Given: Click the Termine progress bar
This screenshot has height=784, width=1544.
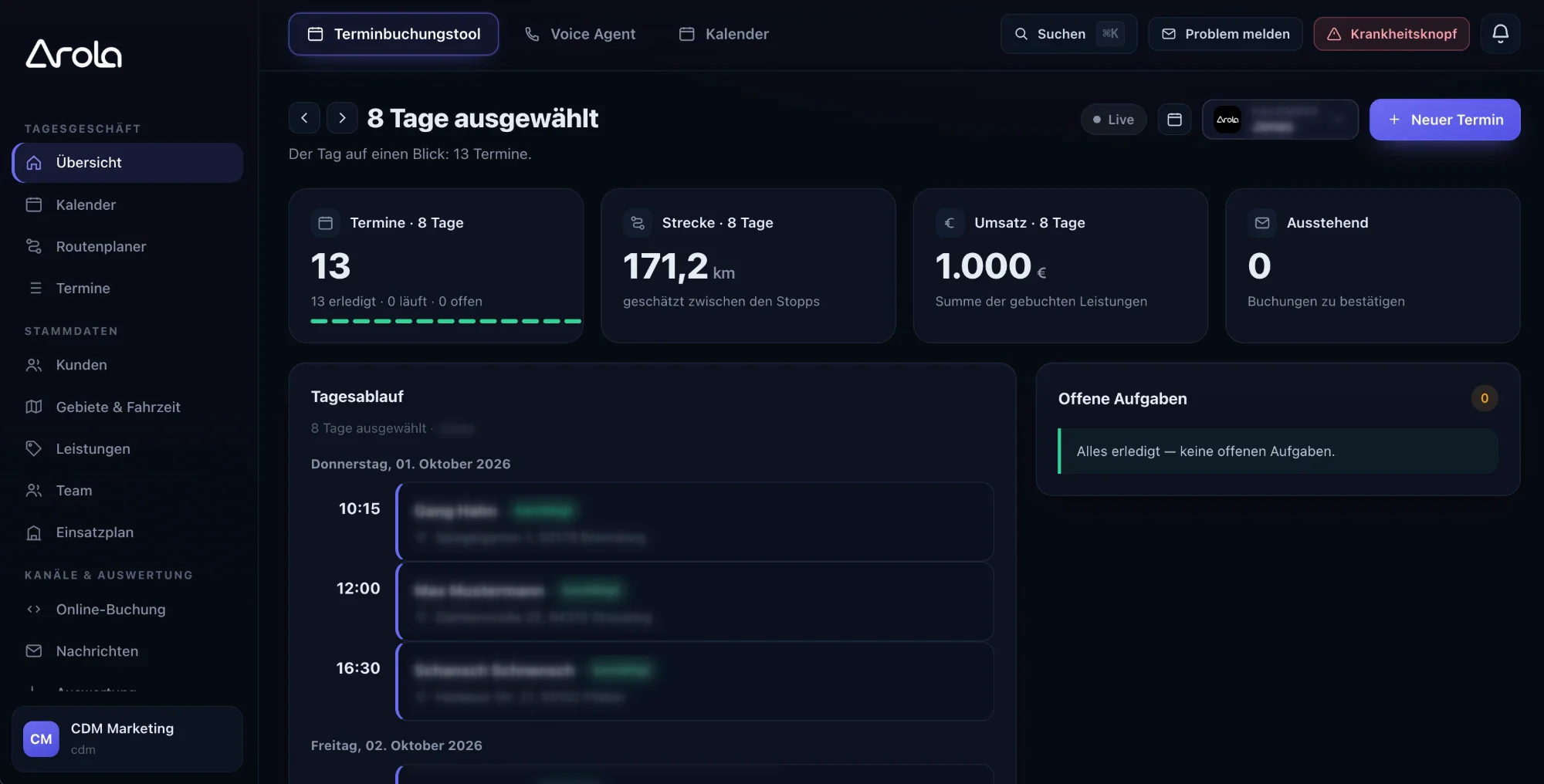Looking at the screenshot, I should [x=445, y=321].
